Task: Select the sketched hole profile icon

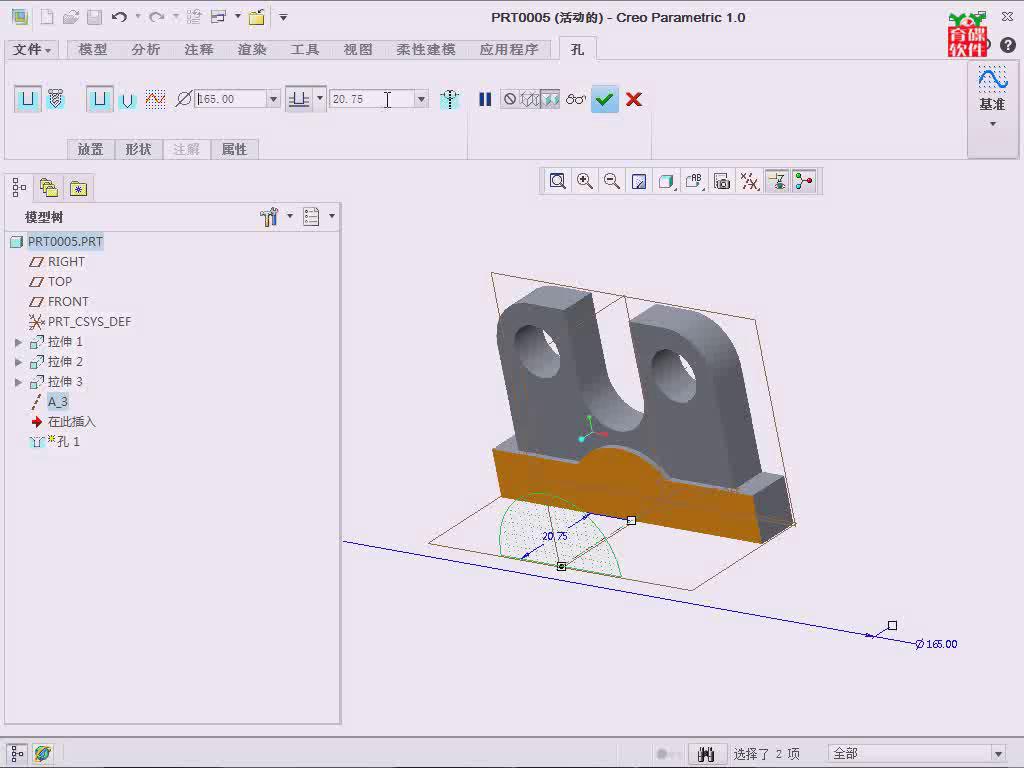Action: 155,99
